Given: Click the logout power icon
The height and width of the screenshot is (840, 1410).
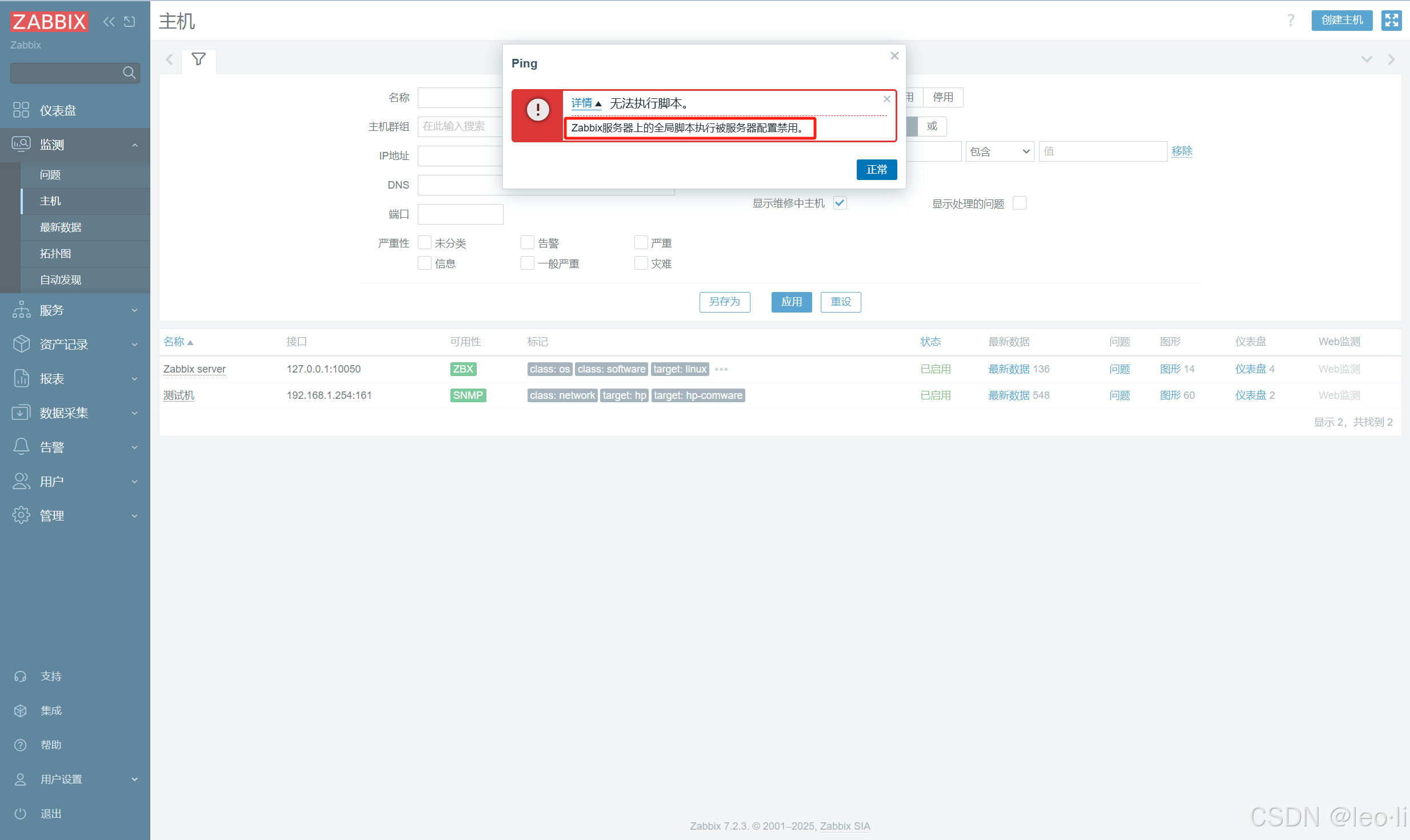Looking at the screenshot, I should coord(21,813).
